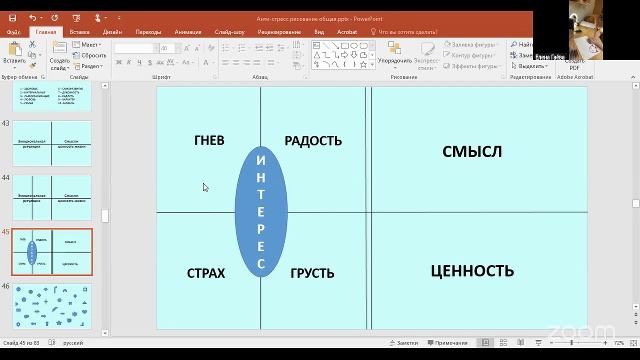This screenshot has height=360, width=640.
Task: Select slide 46 thumbnail
Action: click(x=52, y=307)
